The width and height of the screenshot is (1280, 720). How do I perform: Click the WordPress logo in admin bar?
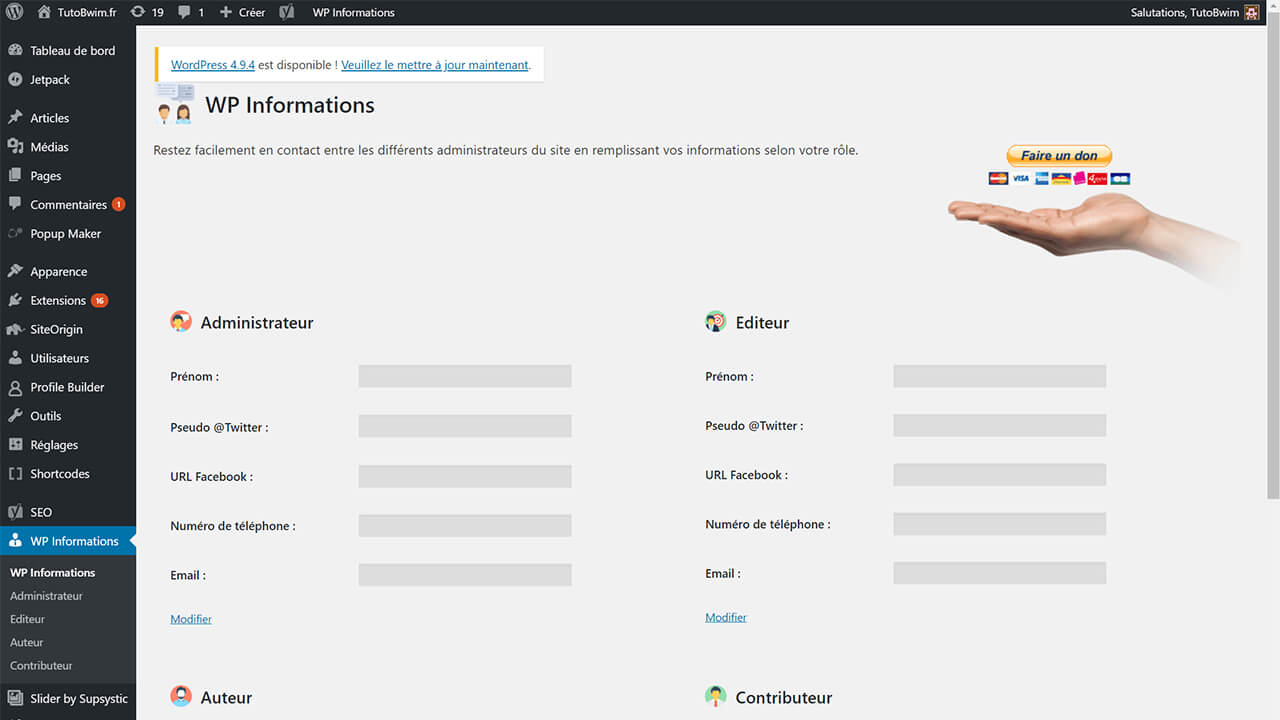pyautogui.click(x=15, y=12)
